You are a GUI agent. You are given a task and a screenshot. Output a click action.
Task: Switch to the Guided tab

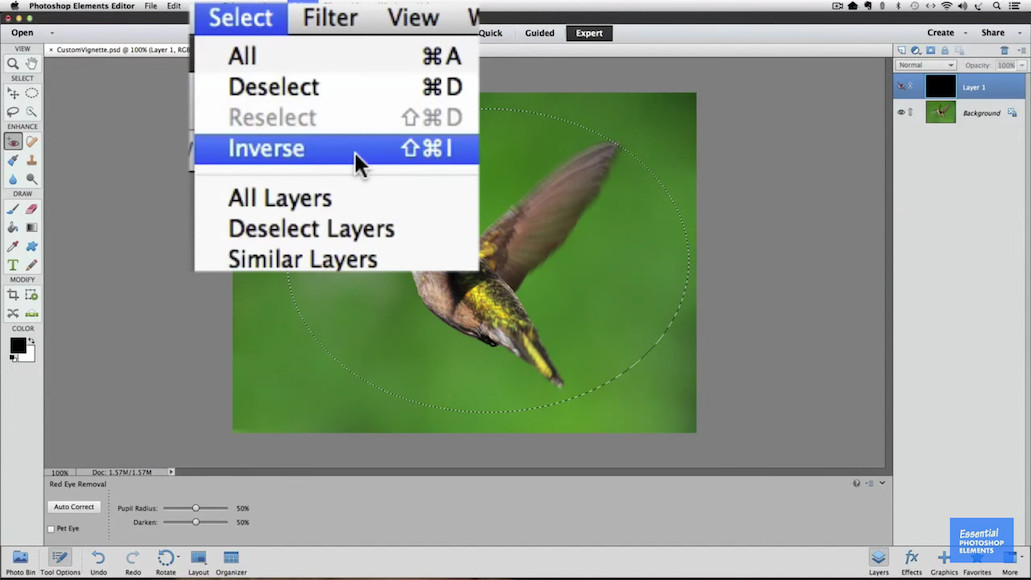coord(539,33)
